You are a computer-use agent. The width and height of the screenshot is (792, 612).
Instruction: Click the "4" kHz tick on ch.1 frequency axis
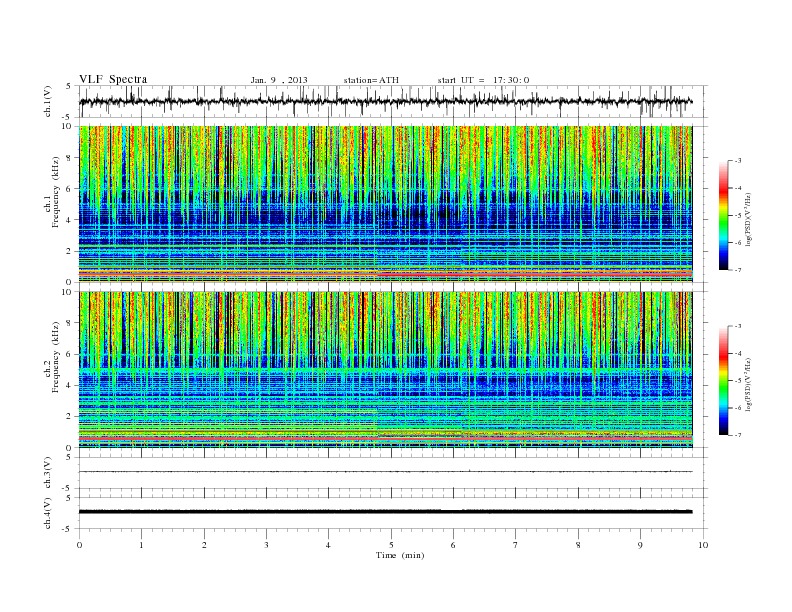[x=70, y=220]
